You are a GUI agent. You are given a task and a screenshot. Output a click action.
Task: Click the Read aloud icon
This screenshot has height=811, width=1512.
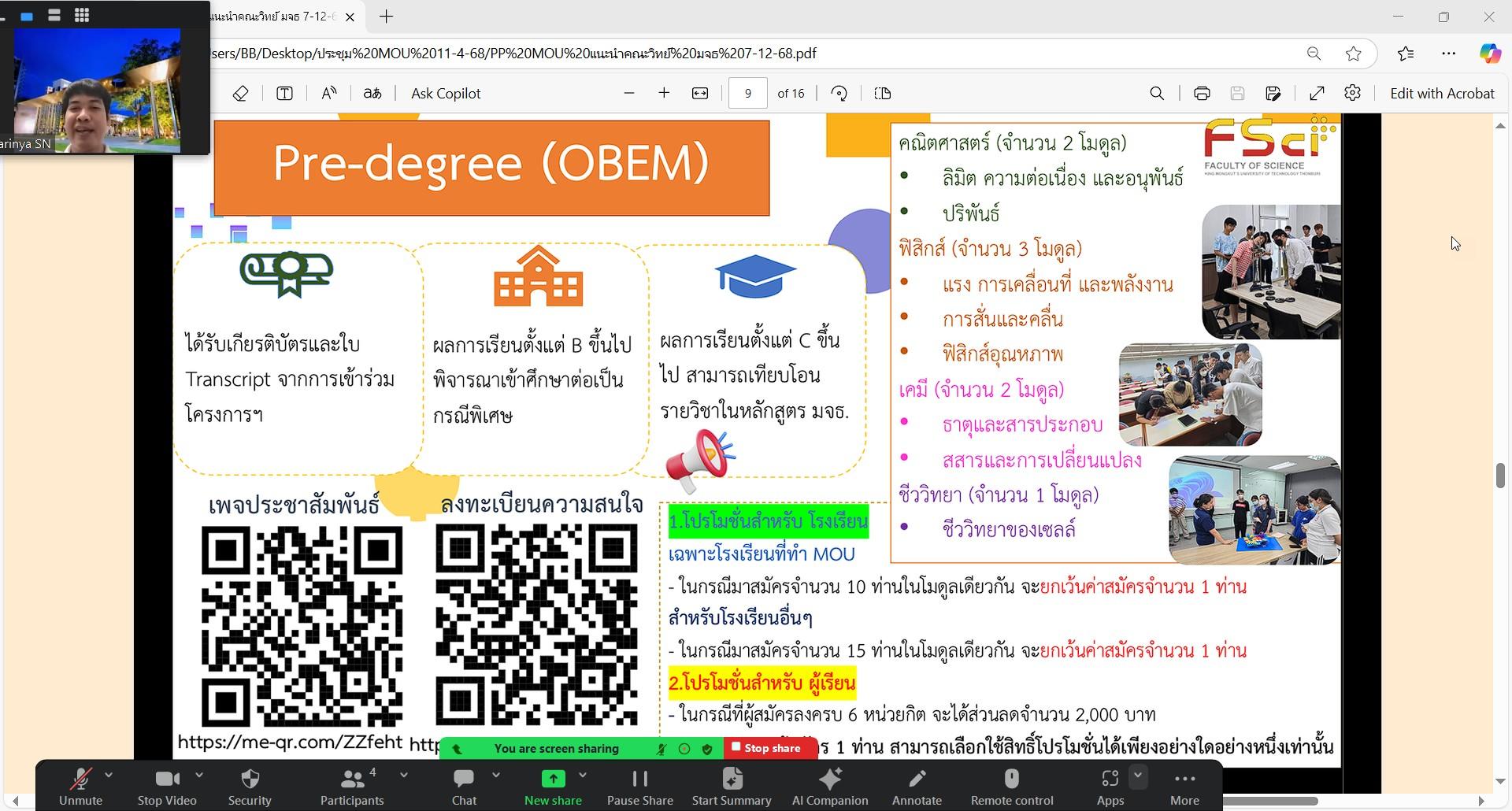pyautogui.click(x=329, y=93)
